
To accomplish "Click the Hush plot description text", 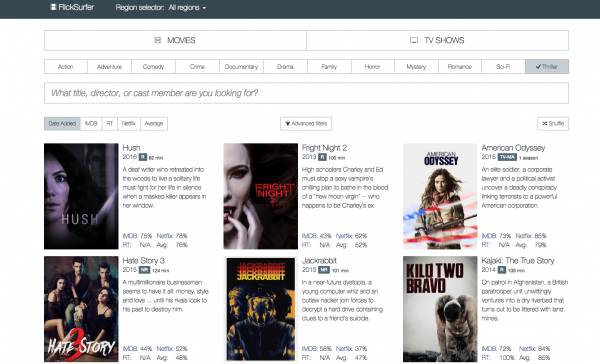I will point(165,188).
